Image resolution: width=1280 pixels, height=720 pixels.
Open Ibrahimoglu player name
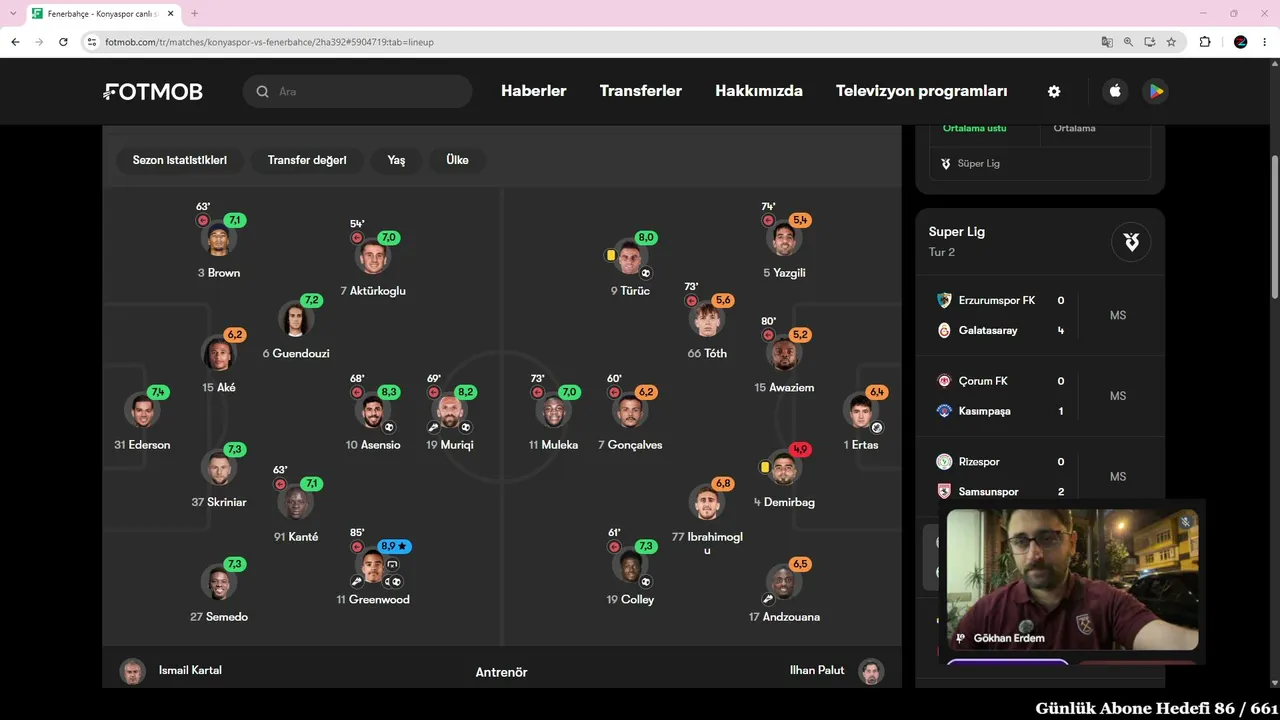707,544
